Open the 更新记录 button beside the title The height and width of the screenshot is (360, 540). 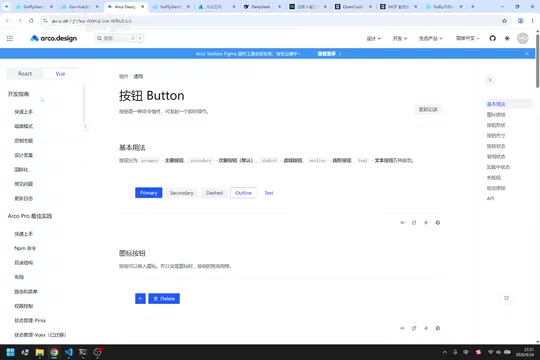coord(428,110)
